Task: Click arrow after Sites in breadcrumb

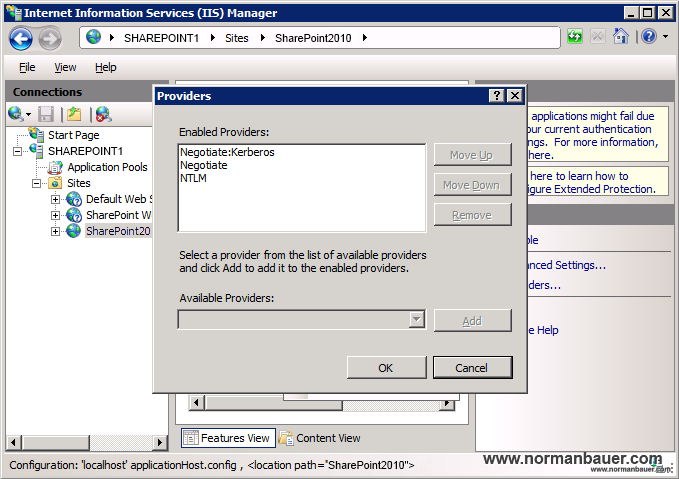Action: [262, 38]
